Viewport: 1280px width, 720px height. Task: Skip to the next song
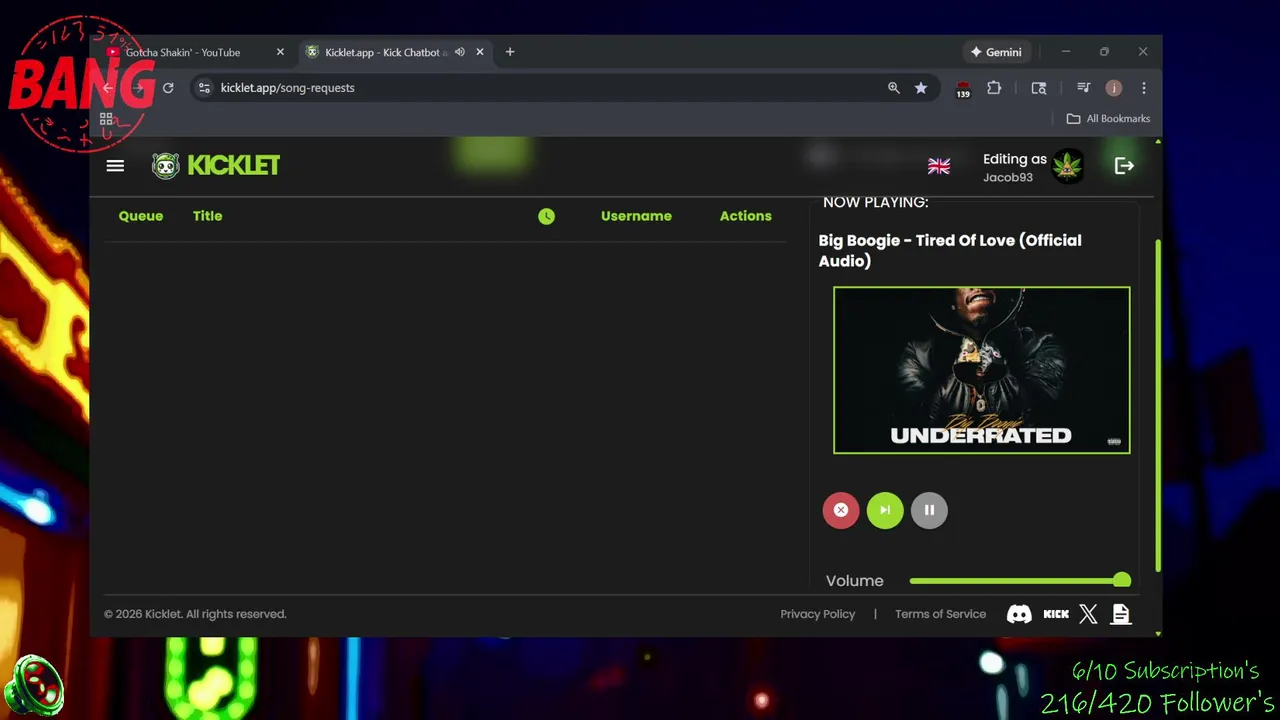click(x=885, y=510)
